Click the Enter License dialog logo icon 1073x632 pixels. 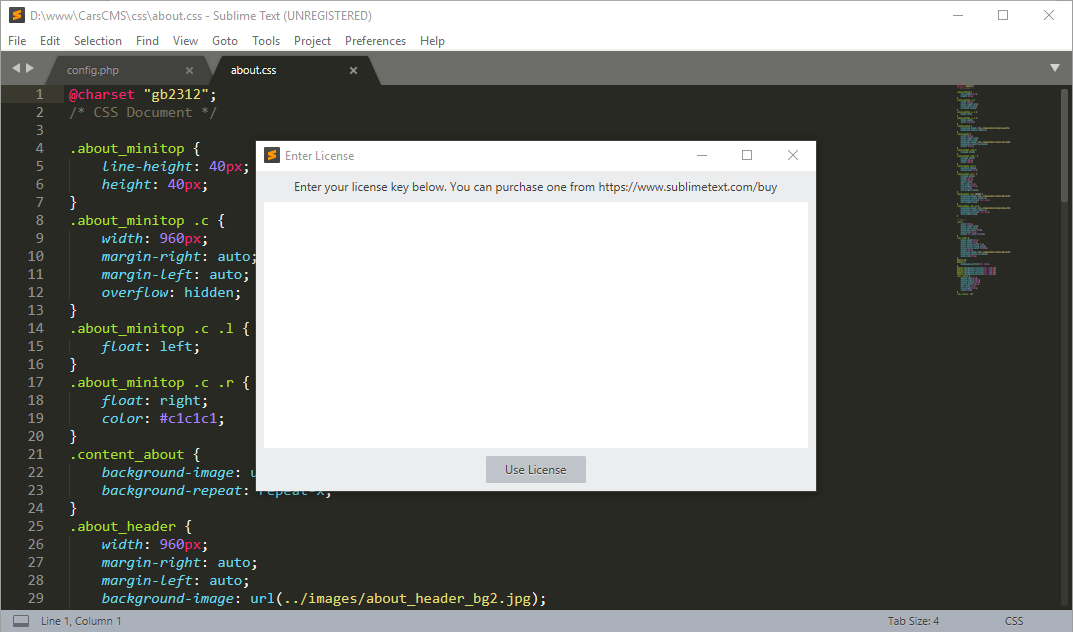click(272, 155)
